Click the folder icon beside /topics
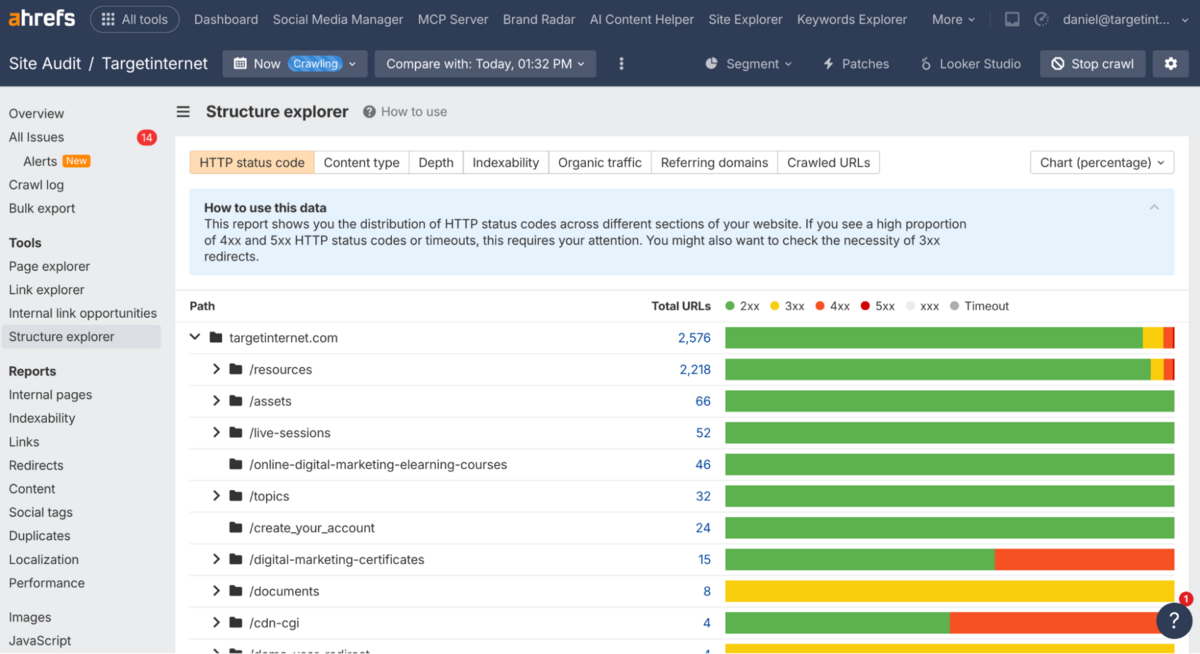1200x654 pixels. coord(236,496)
